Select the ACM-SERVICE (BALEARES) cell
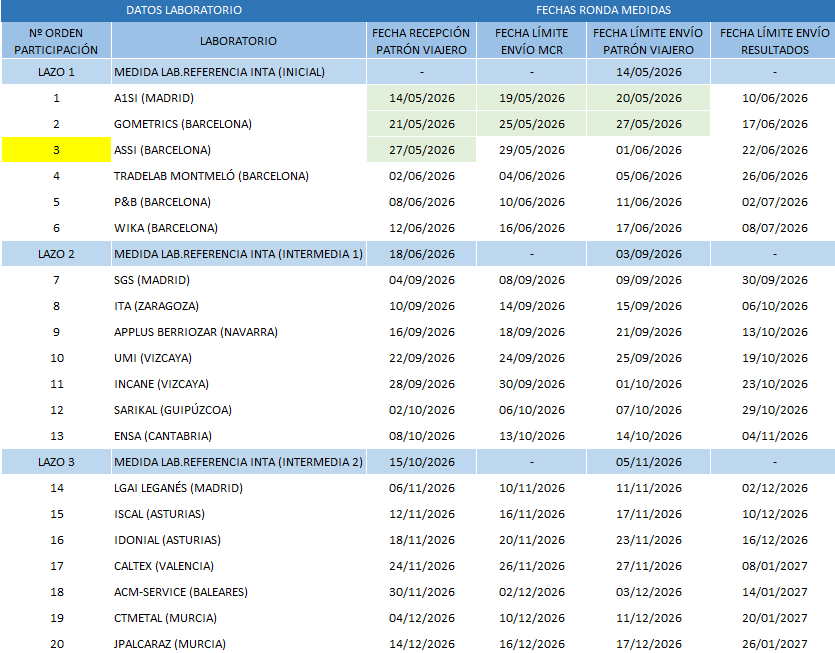The width and height of the screenshot is (835, 653). (x=239, y=592)
